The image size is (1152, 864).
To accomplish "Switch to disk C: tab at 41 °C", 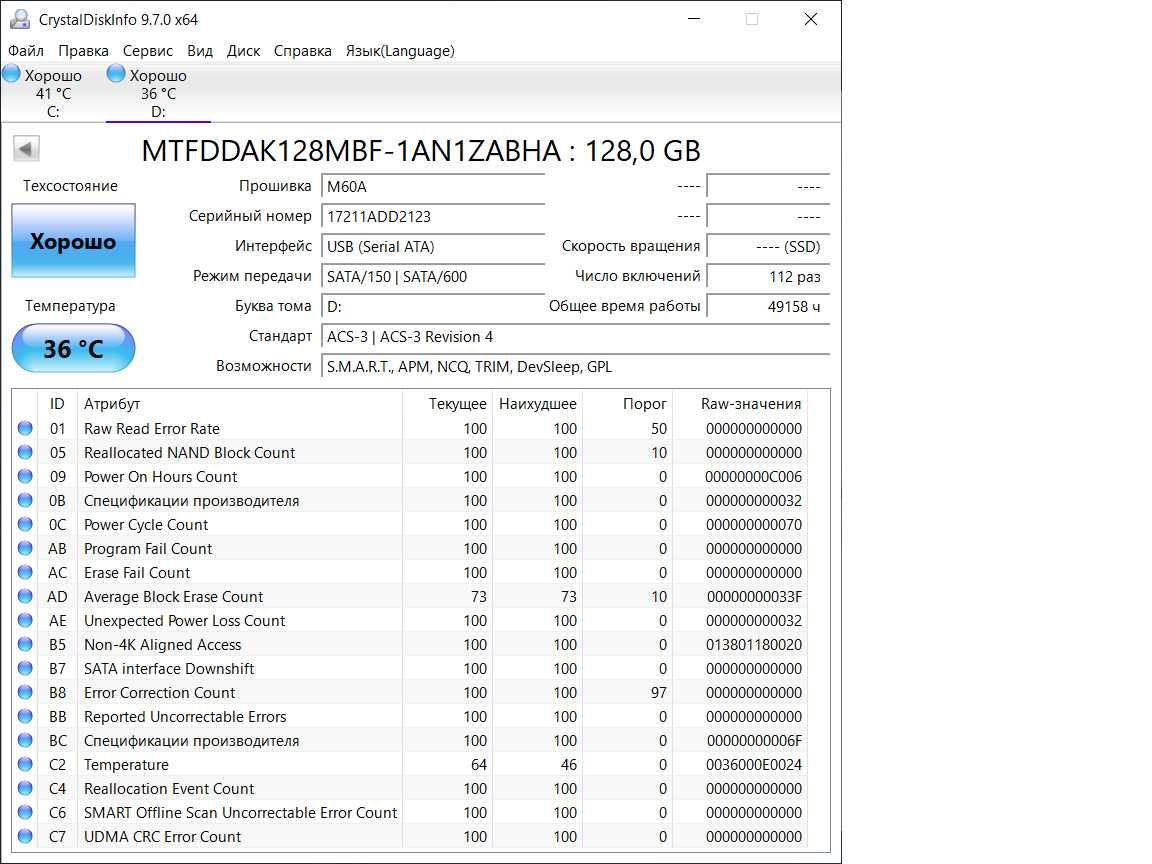I will click(53, 93).
